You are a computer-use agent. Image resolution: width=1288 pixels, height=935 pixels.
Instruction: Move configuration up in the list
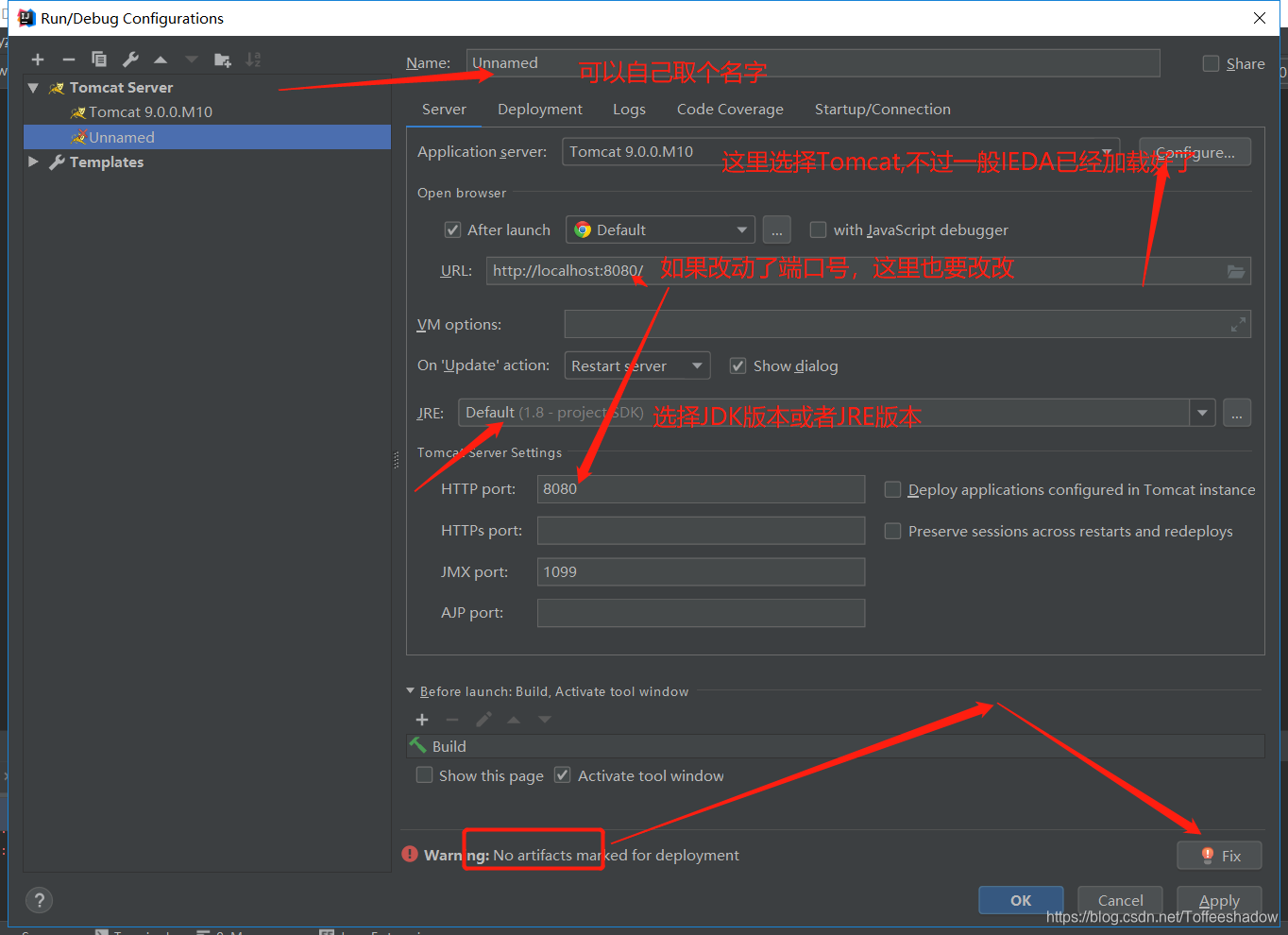(161, 59)
